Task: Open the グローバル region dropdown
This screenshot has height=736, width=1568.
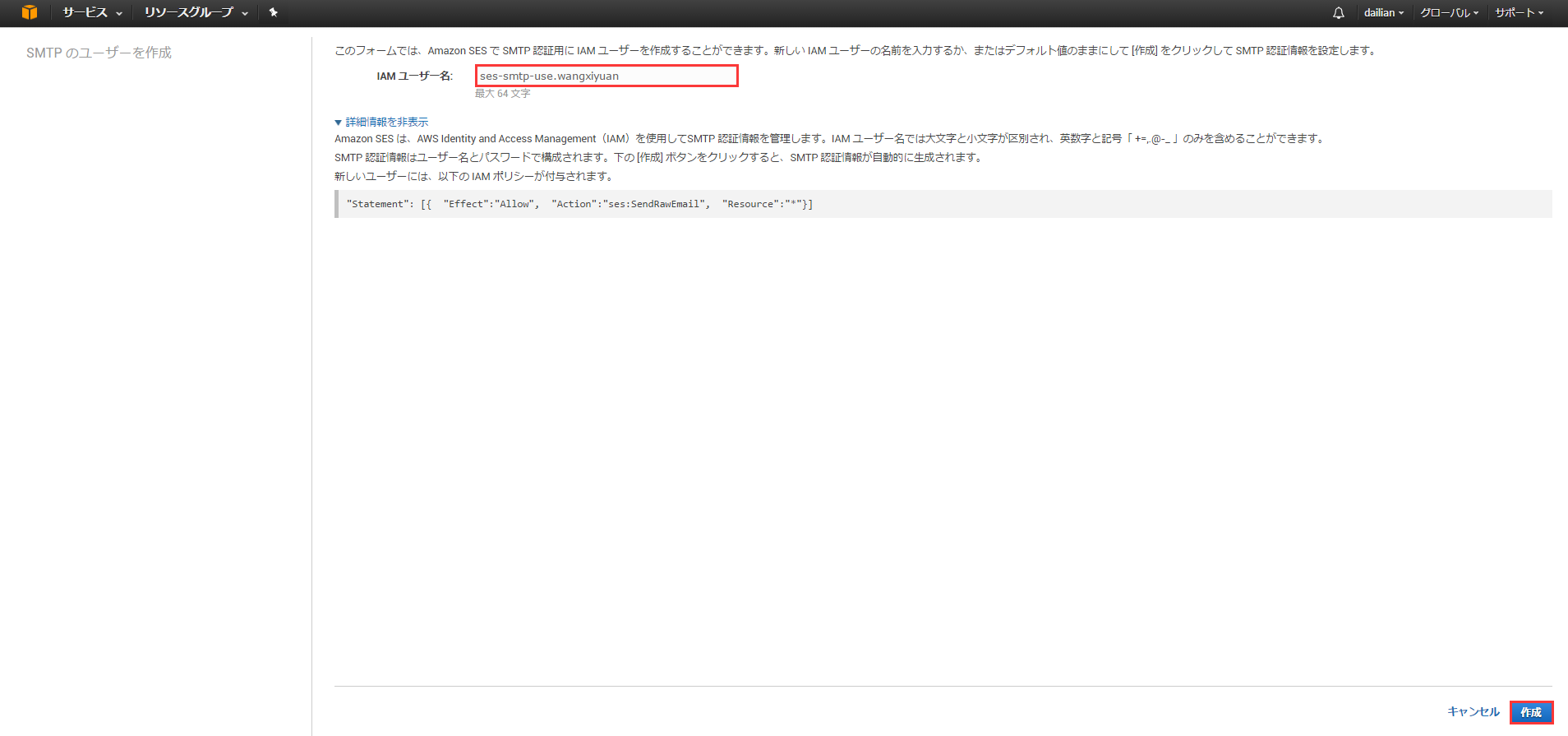Action: pyautogui.click(x=1449, y=12)
